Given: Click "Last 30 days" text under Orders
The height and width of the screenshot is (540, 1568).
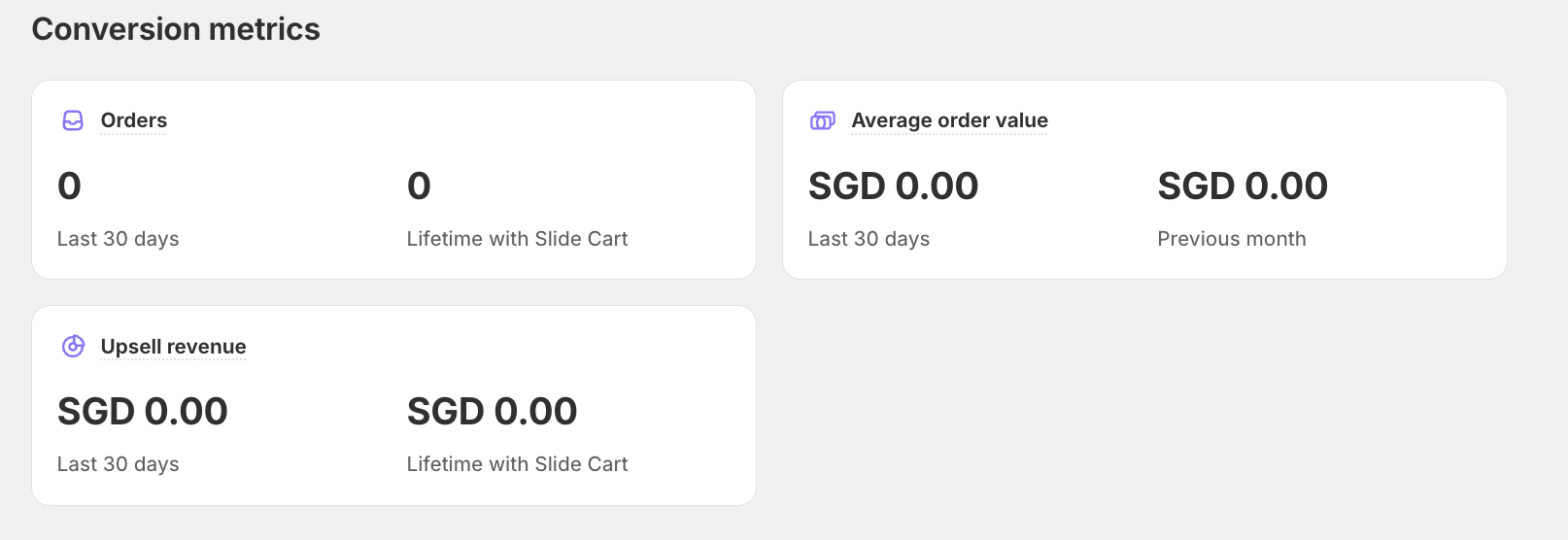Looking at the screenshot, I should click(118, 239).
